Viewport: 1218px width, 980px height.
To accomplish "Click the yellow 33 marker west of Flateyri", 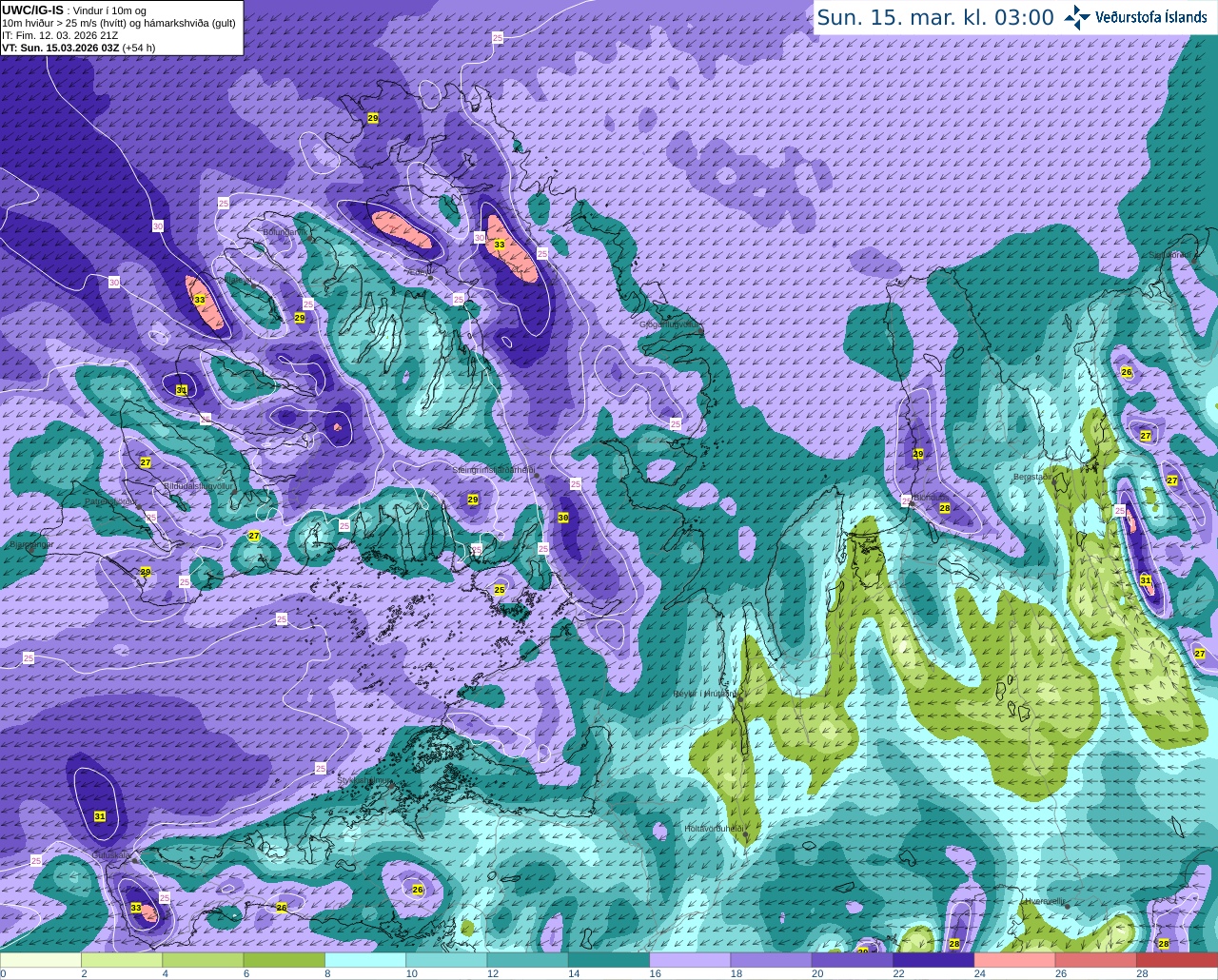I will [x=199, y=300].
